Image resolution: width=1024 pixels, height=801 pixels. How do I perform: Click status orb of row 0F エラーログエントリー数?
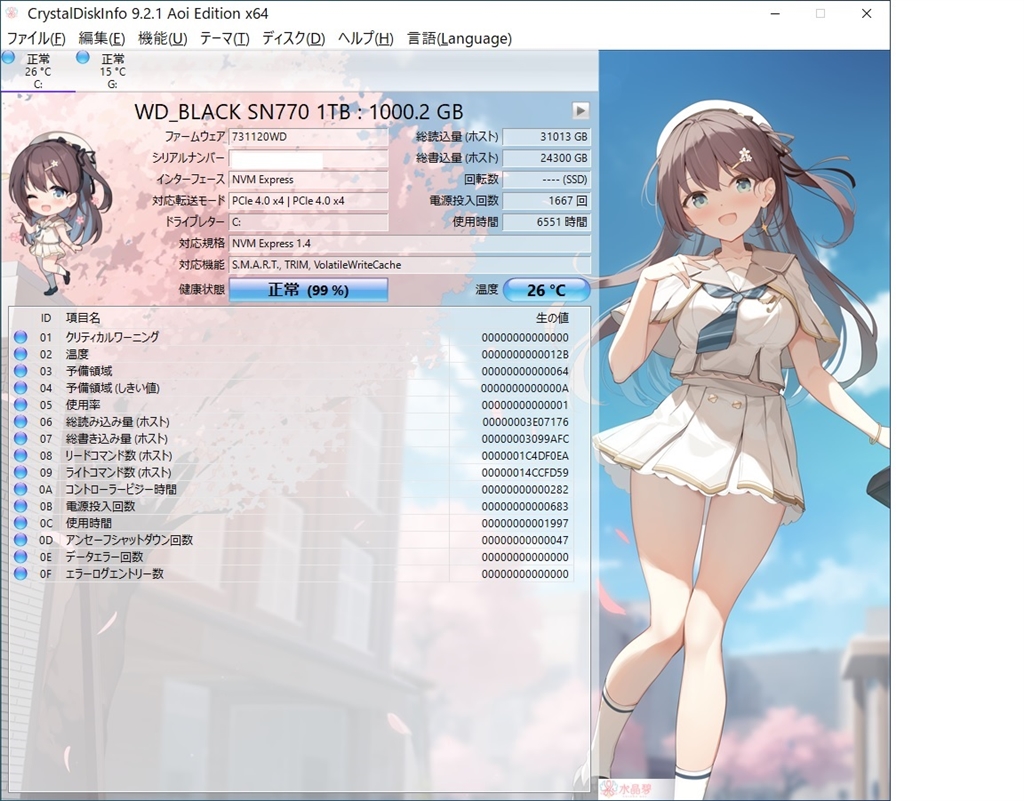pos(21,574)
